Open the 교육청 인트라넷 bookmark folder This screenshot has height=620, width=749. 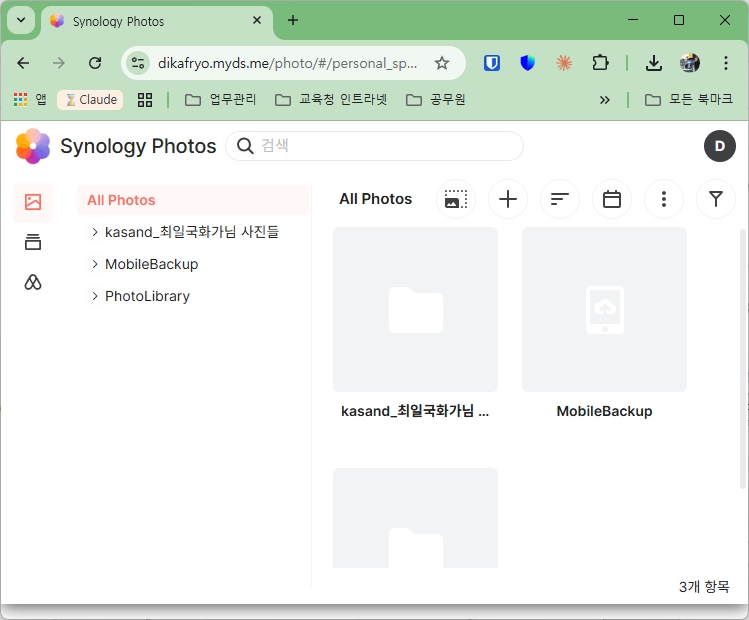tap(331, 99)
